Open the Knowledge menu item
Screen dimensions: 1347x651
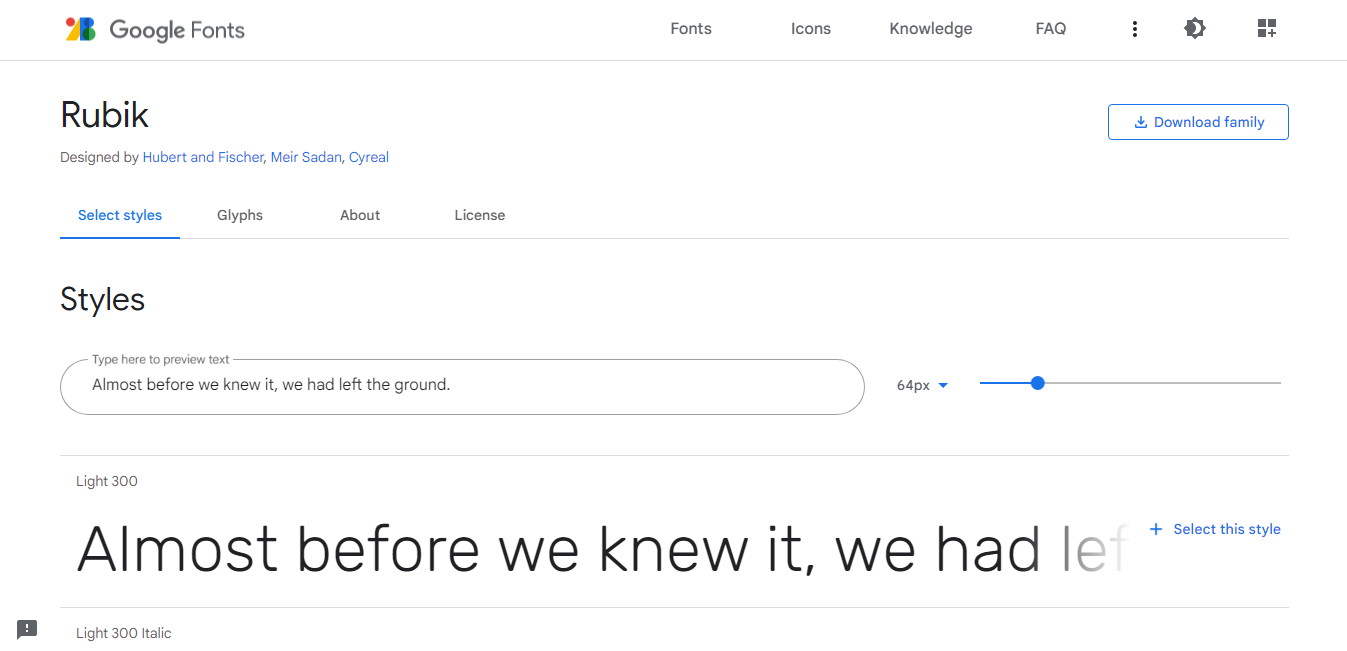tap(930, 29)
